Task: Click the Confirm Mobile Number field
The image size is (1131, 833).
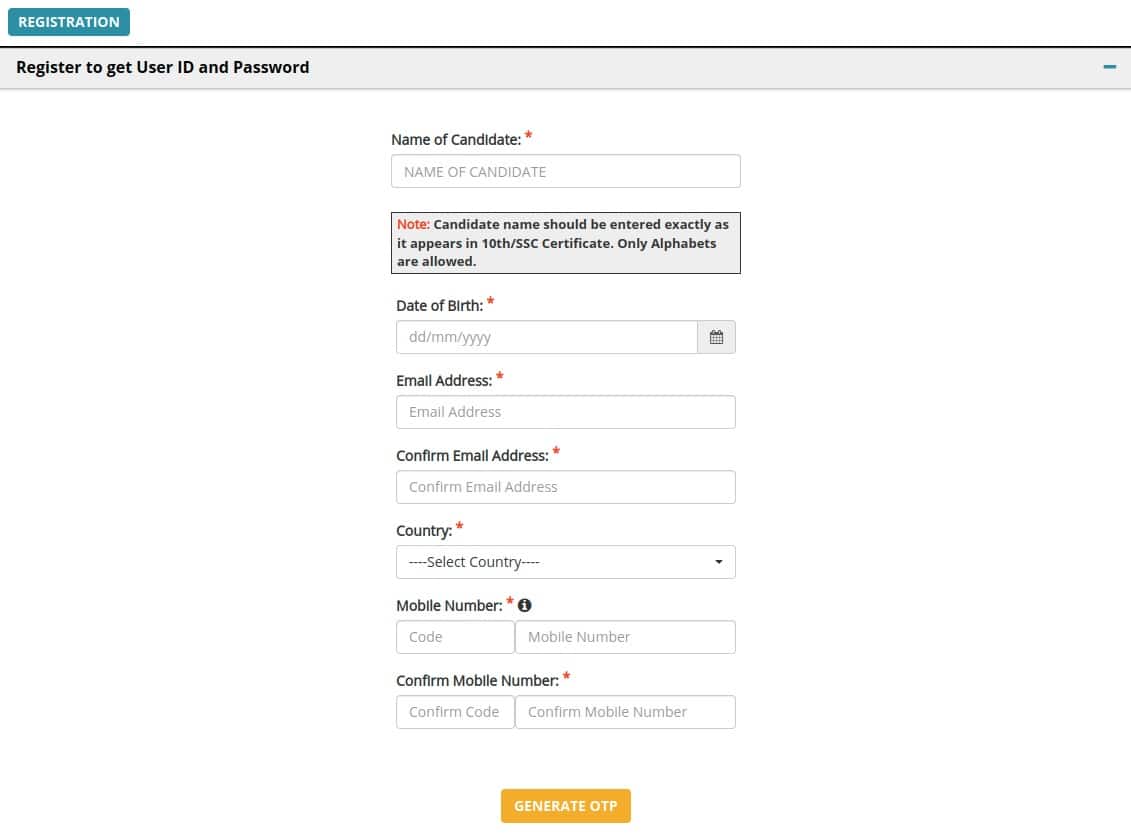Action: (x=625, y=712)
